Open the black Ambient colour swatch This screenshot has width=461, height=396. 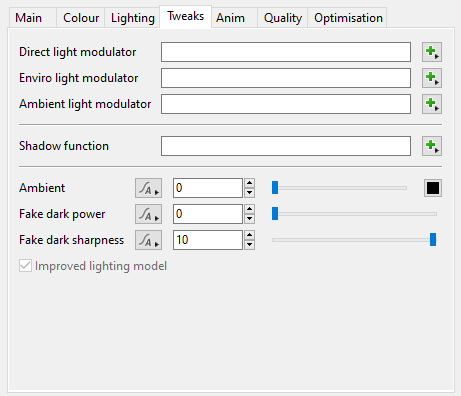coord(433,188)
